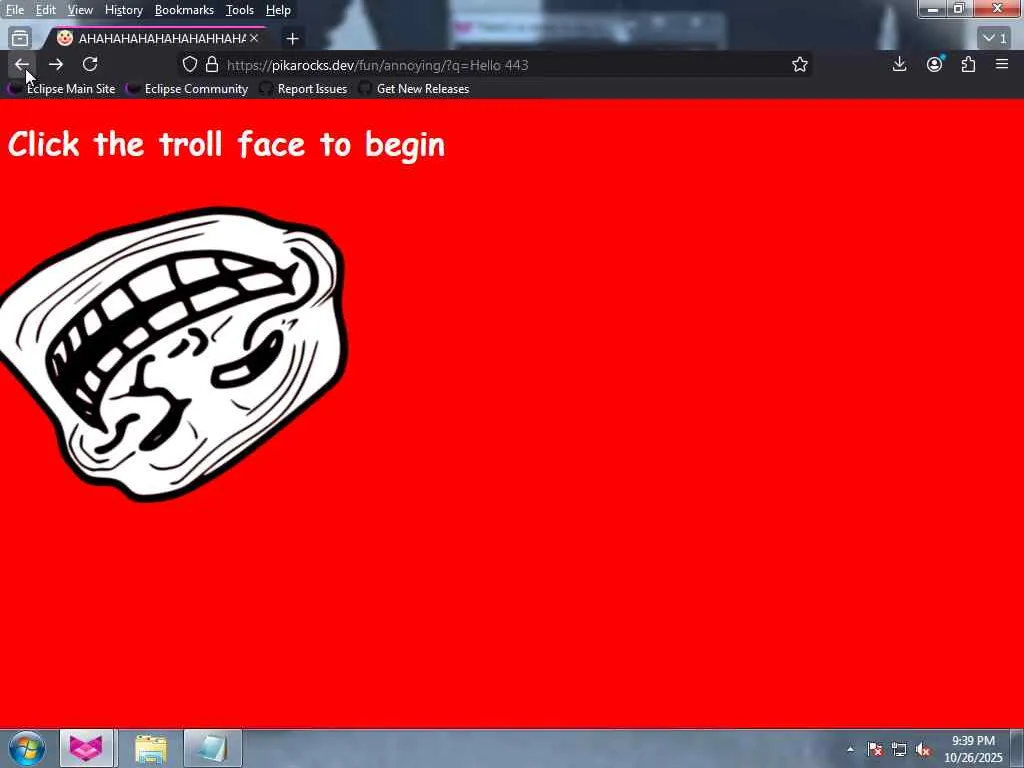
Task: Show hidden system tray icons
Action: pos(850,749)
